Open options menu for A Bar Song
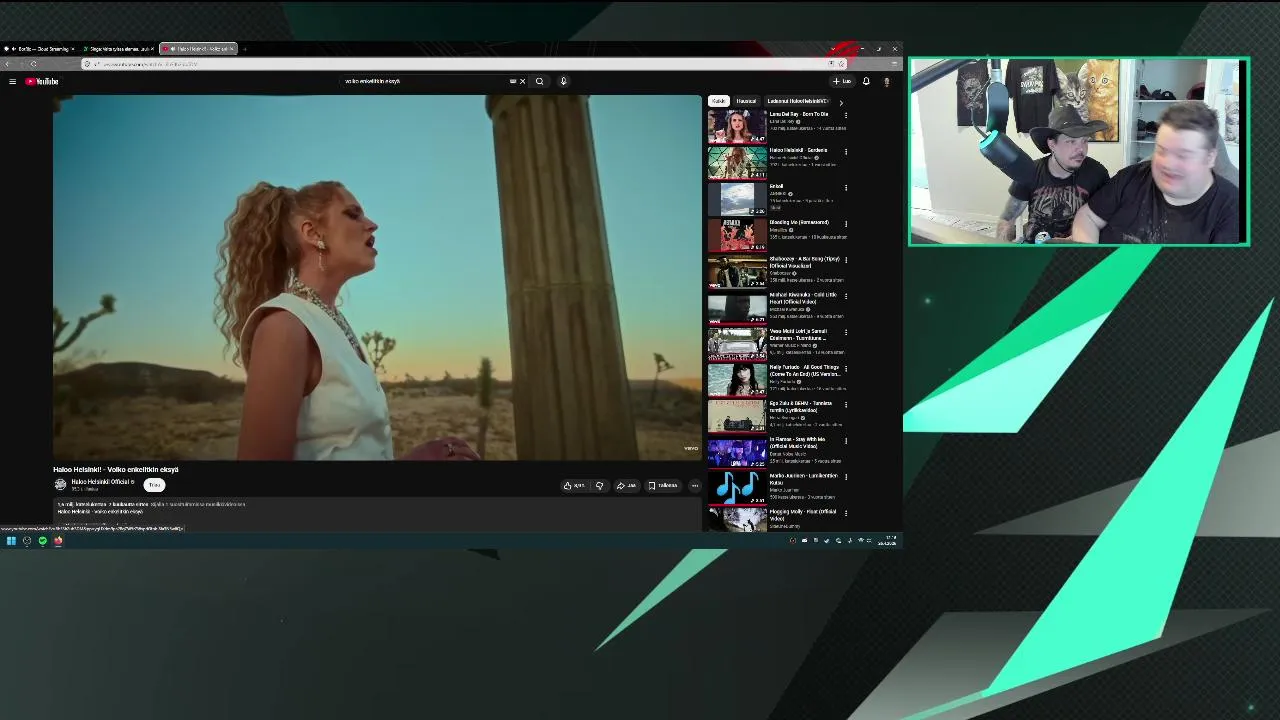Screen dimensions: 1280x720 pyautogui.click(x=846, y=259)
